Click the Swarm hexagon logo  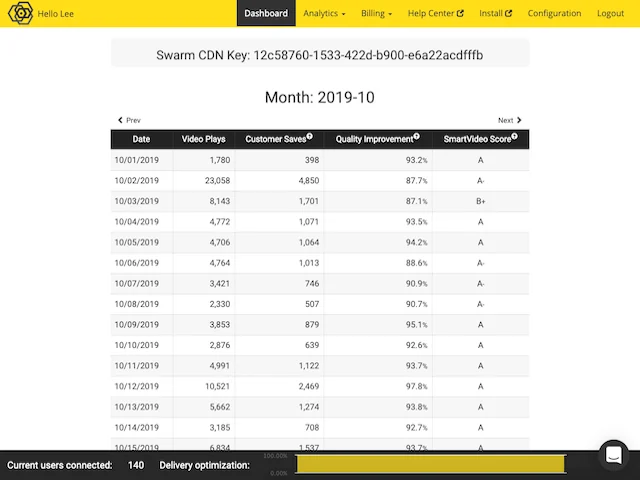click(x=21, y=13)
